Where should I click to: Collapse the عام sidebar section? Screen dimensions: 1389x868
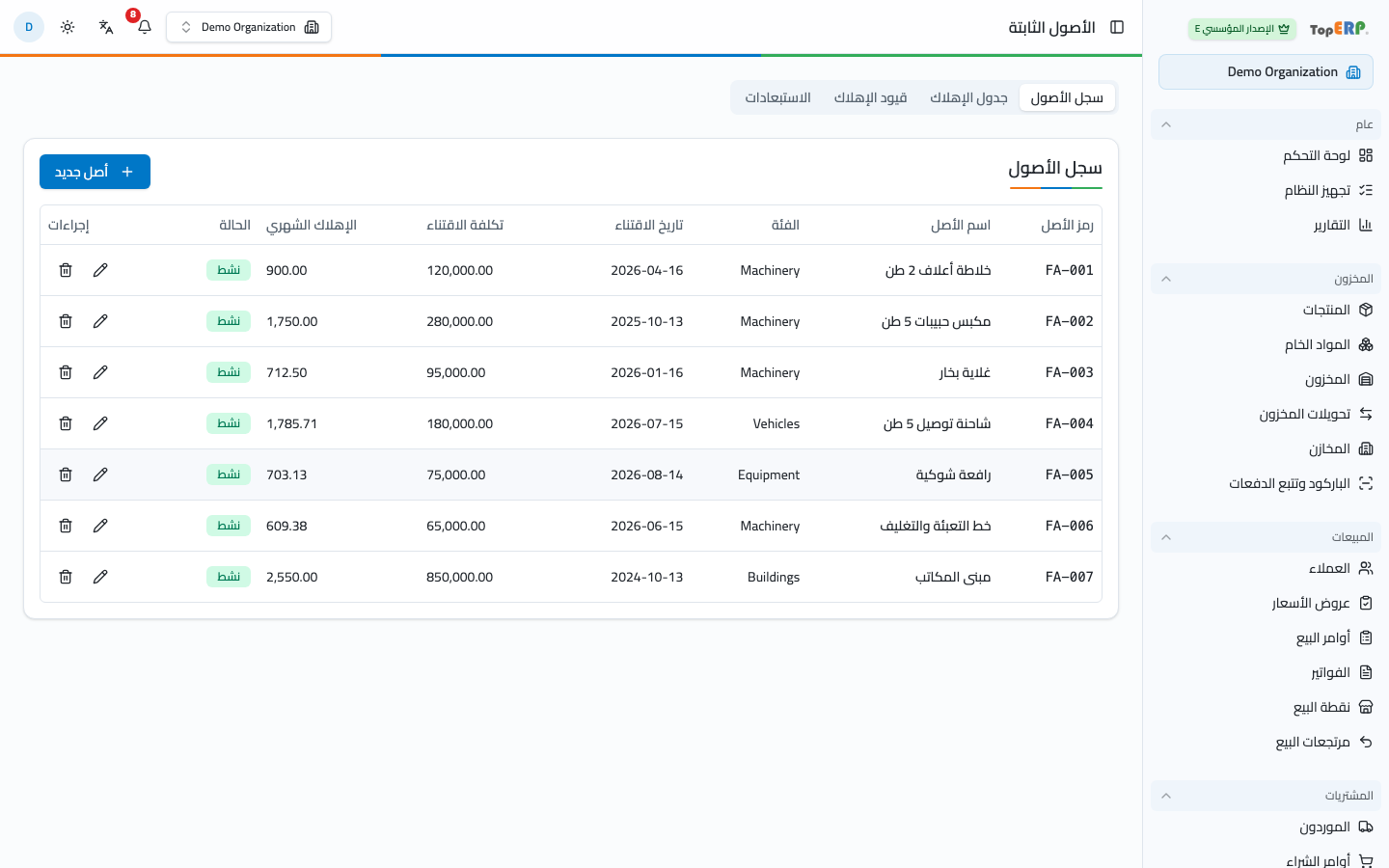click(1266, 124)
